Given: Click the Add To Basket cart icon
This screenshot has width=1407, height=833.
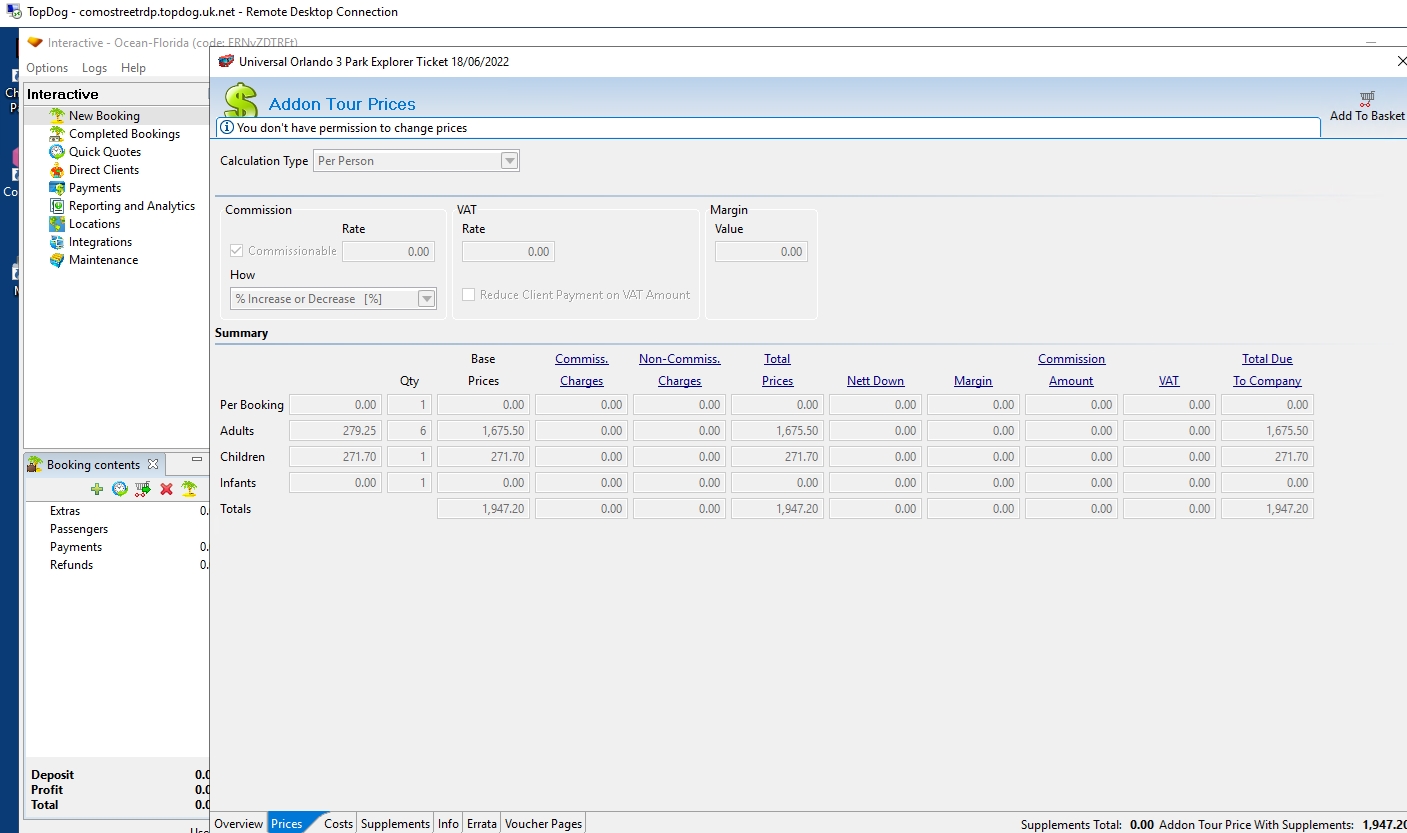Looking at the screenshot, I should (x=1366, y=99).
